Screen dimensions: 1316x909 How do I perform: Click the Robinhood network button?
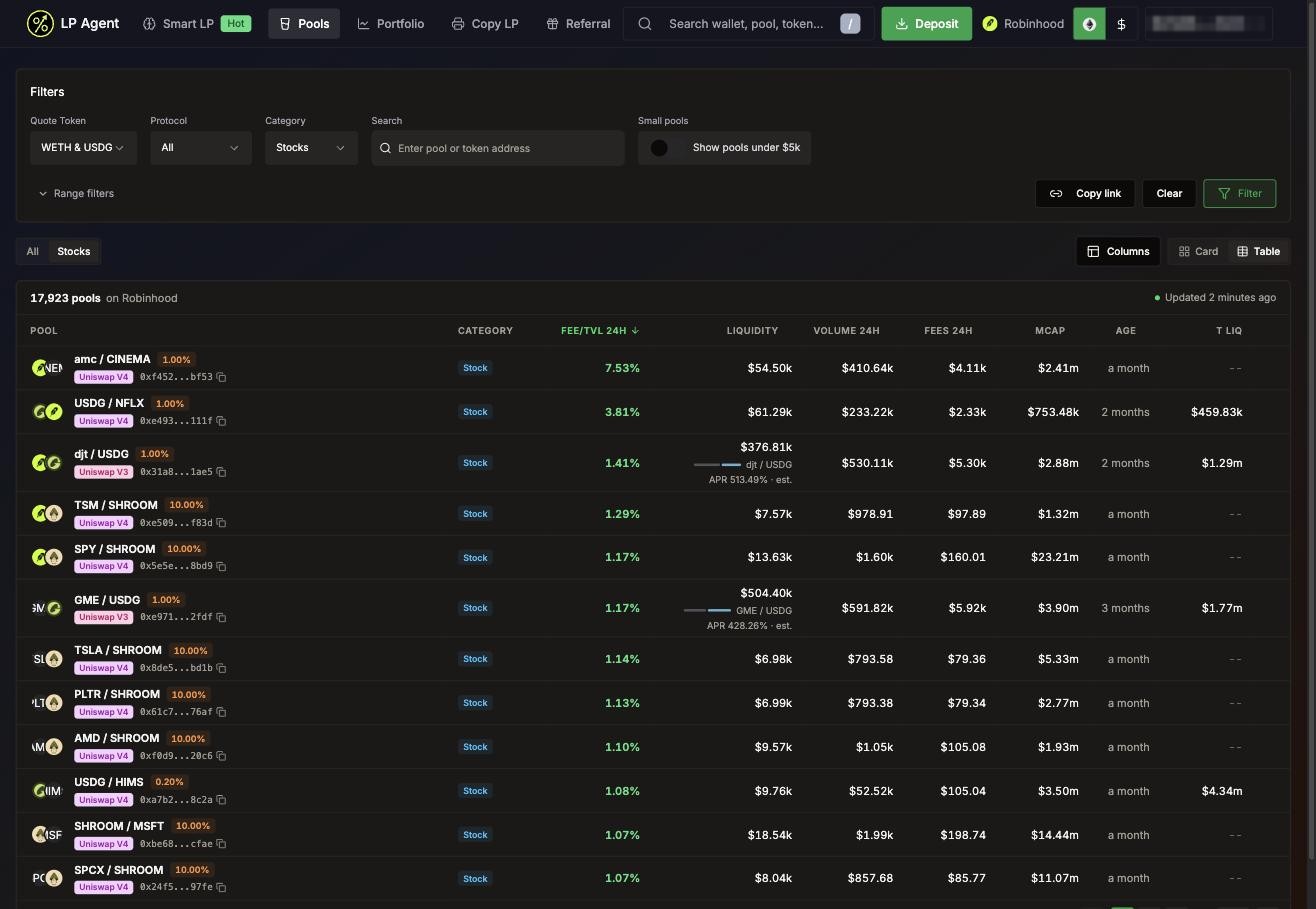tap(1023, 24)
